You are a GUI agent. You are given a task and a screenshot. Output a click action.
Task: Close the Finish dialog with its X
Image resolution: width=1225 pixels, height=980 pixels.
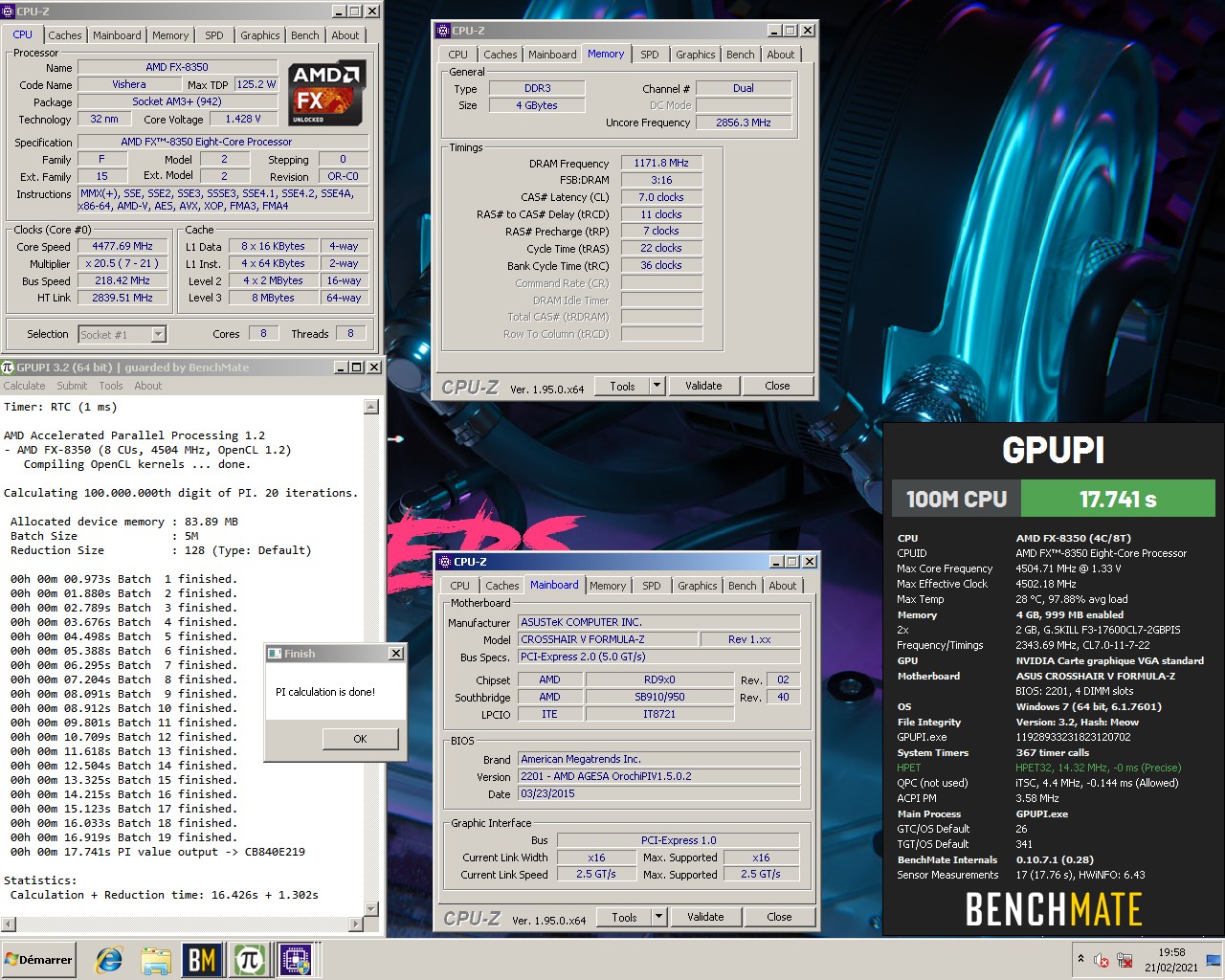396,653
